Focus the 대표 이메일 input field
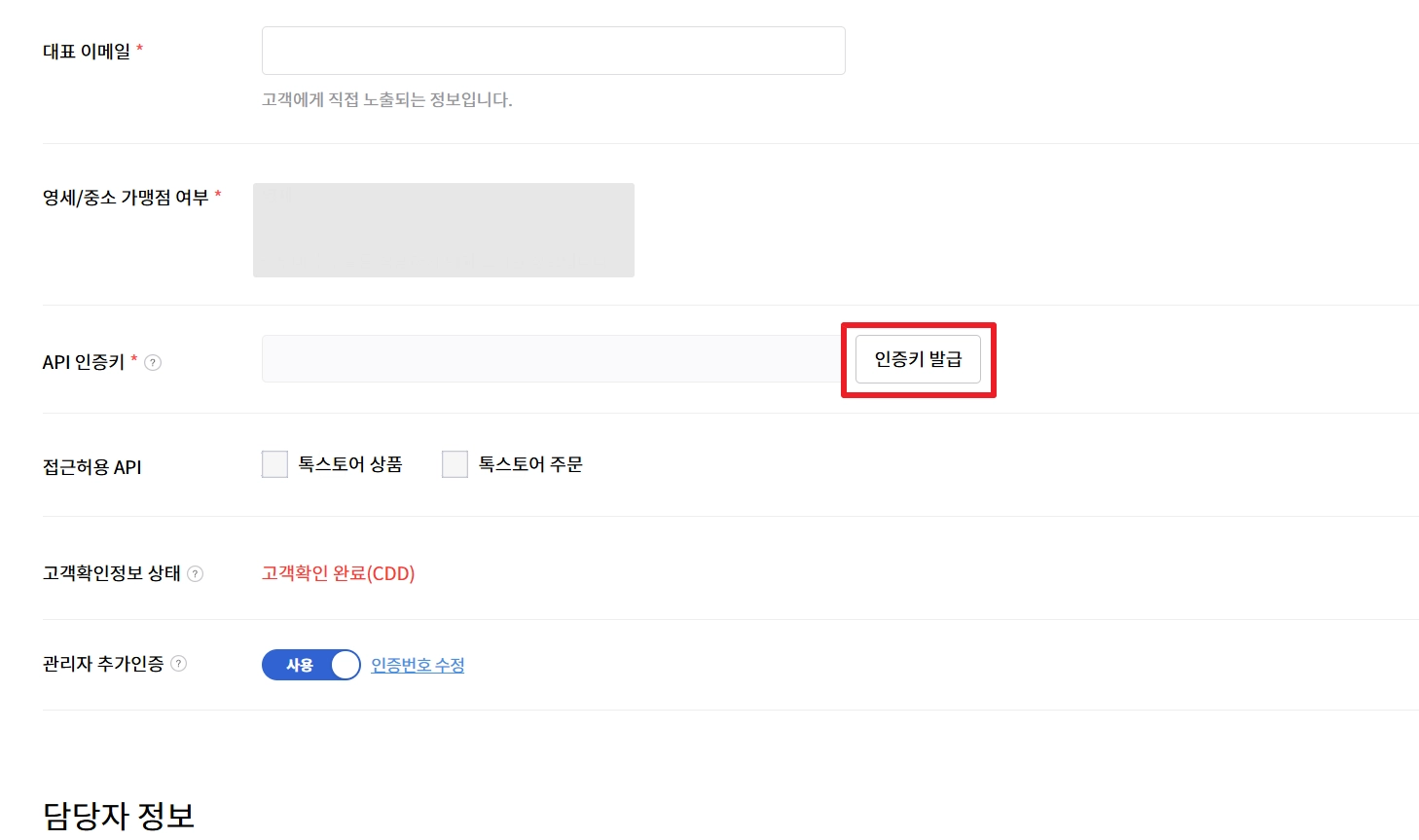 coord(553,51)
